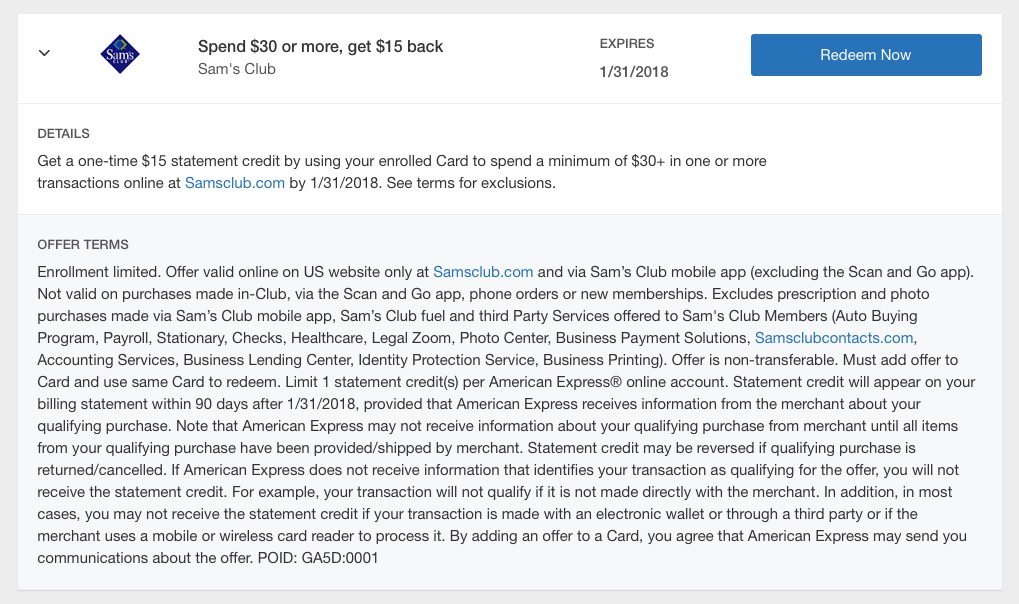Click the 'Enrollment limited' opening text

99,272
